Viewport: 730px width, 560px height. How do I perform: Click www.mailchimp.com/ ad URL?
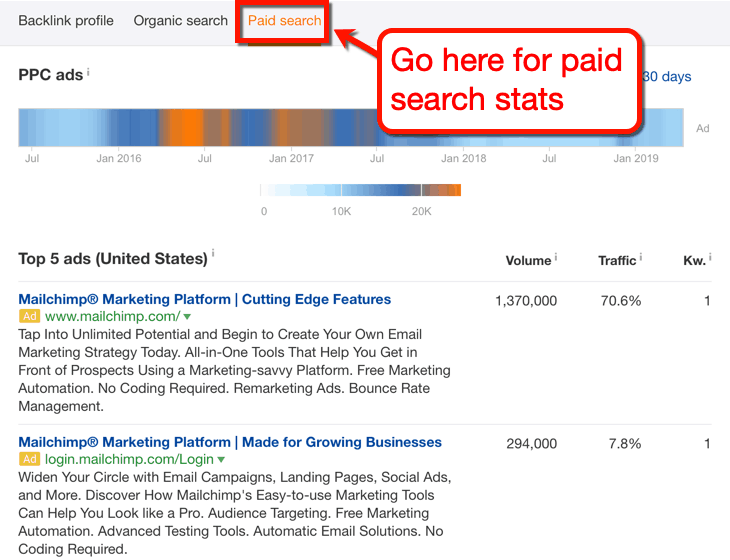tap(112, 317)
